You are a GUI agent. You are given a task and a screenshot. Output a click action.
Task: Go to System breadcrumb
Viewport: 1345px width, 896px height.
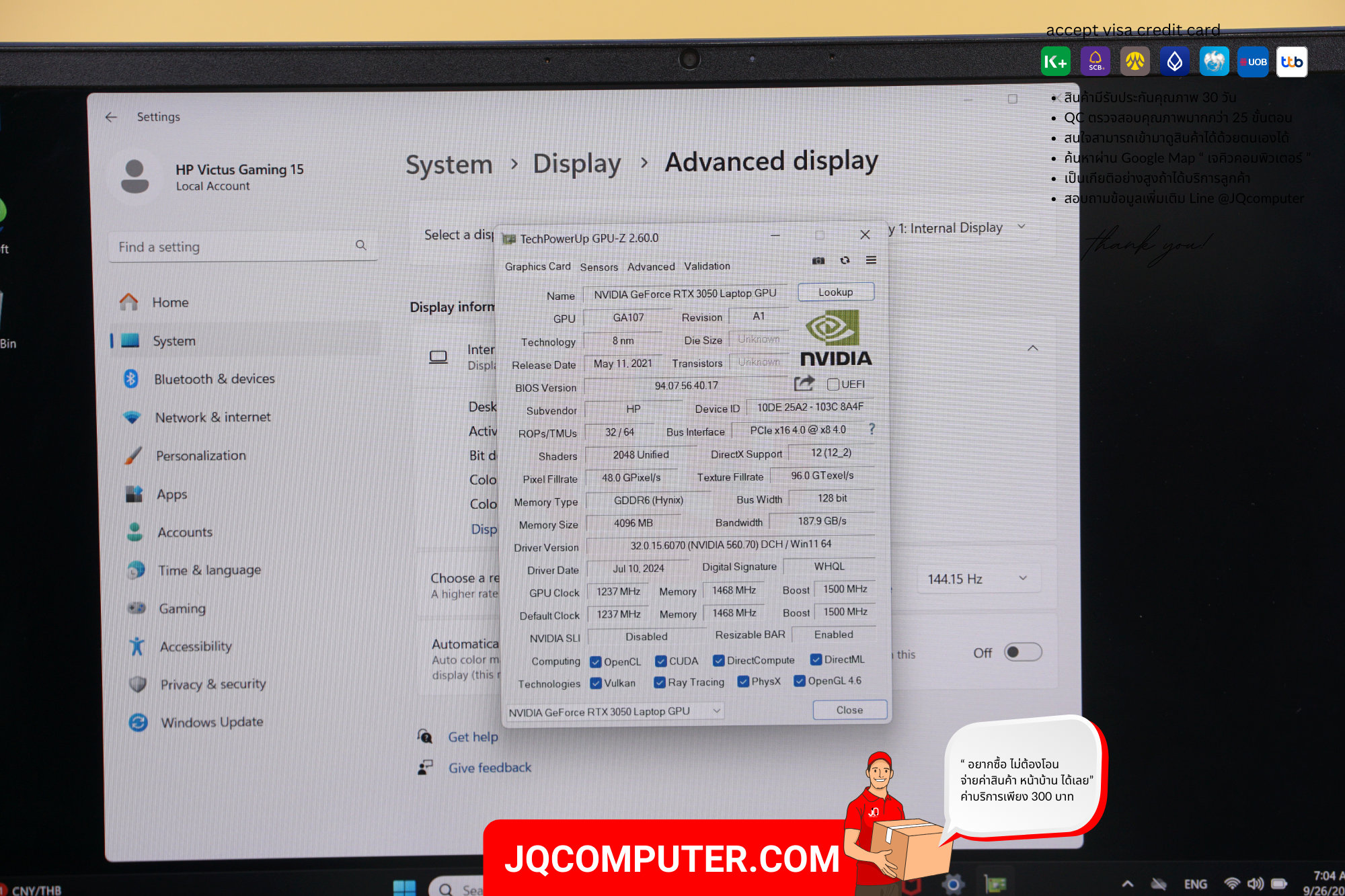[x=449, y=165]
